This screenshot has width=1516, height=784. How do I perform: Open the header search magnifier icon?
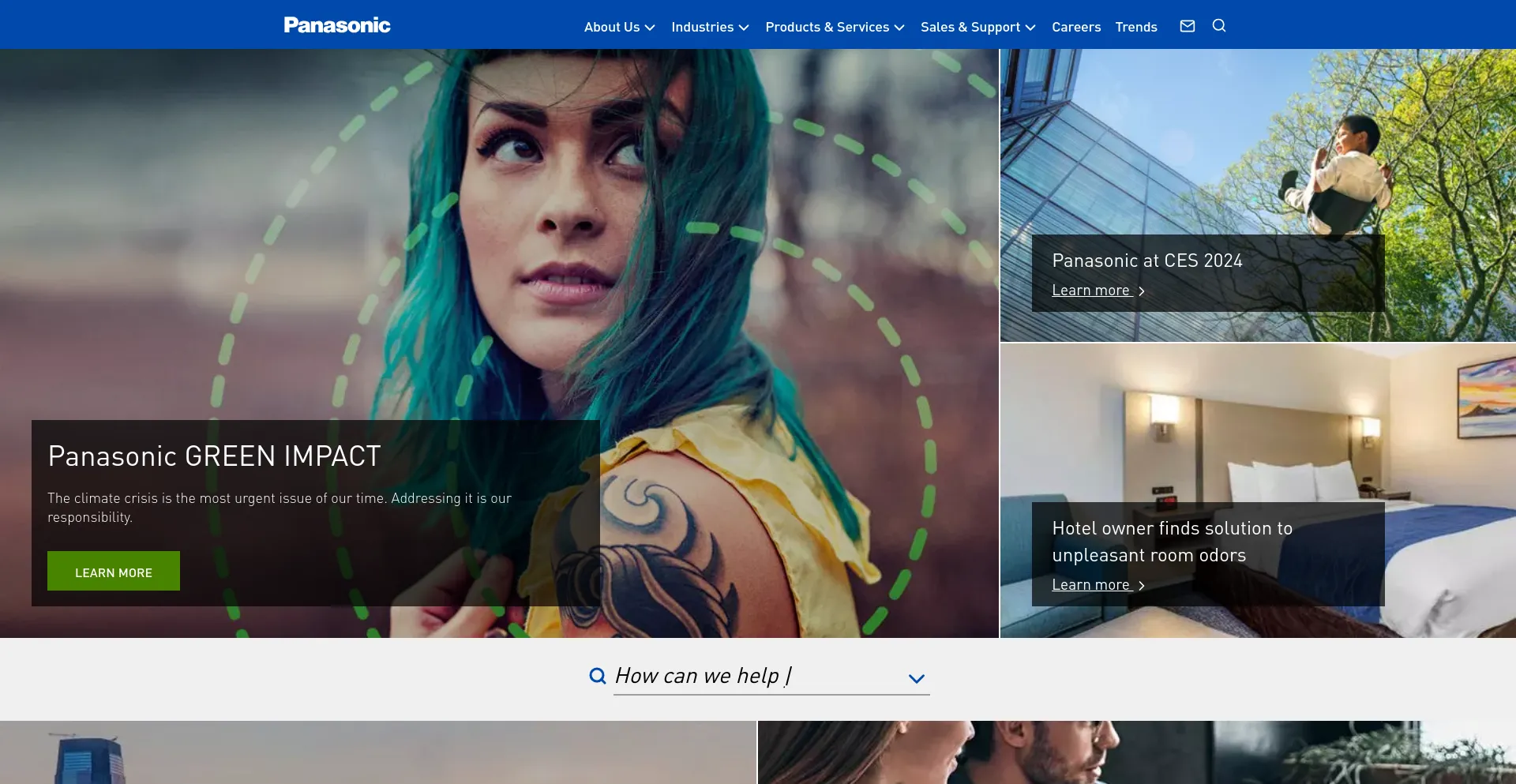(x=1219, y=26)
